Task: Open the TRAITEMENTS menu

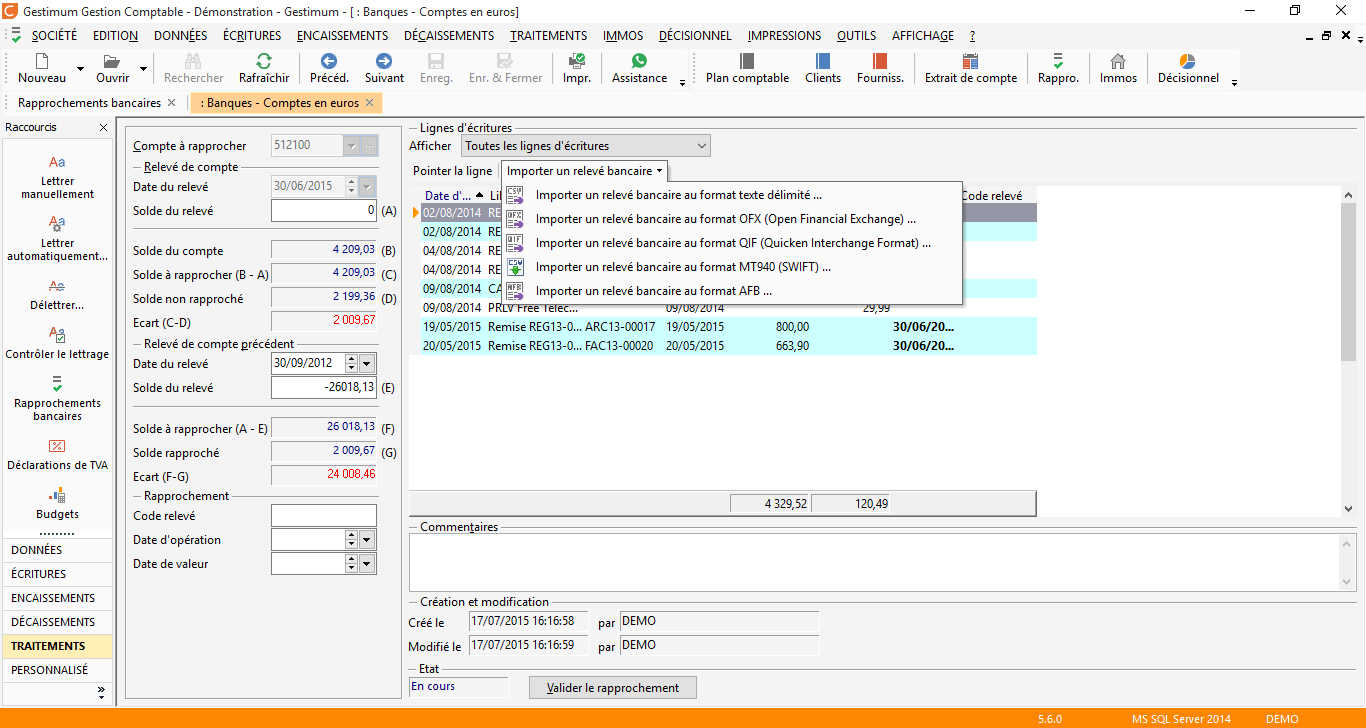Action: (549, 35)
